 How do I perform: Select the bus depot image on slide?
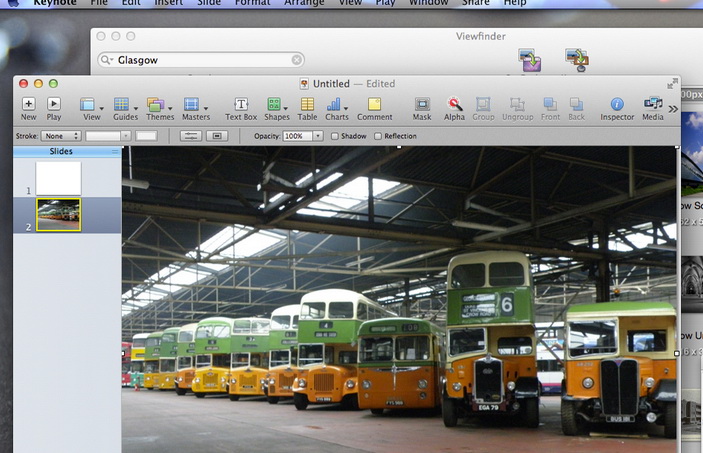click(x=399, y=299)
